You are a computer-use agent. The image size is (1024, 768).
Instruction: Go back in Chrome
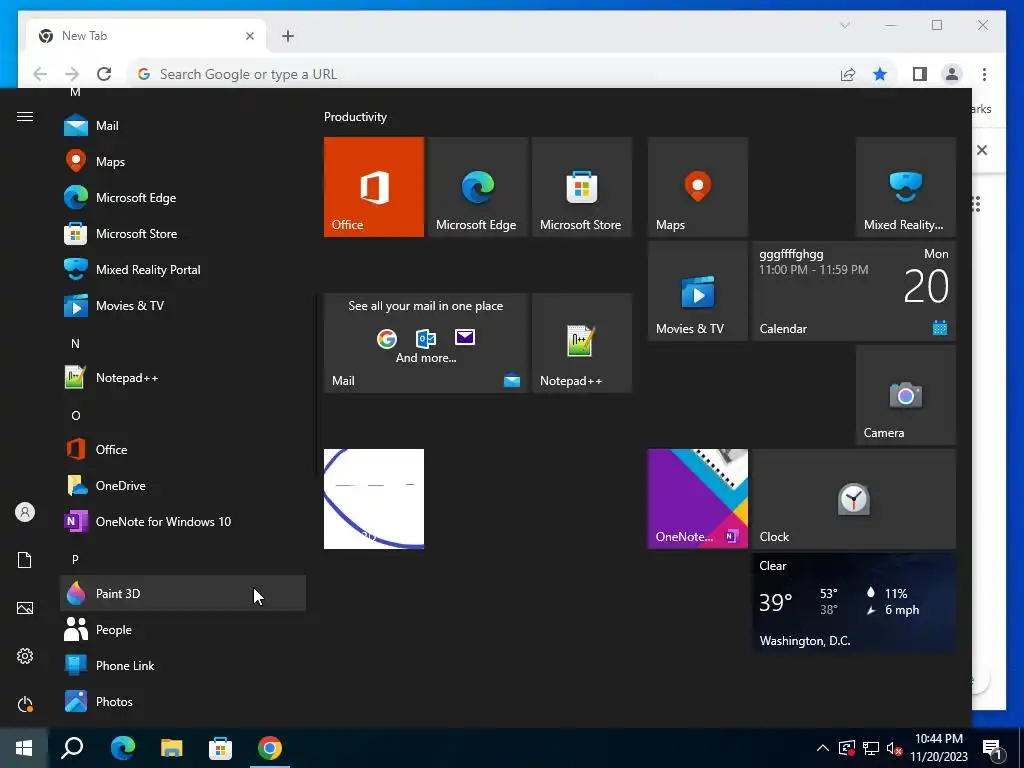[x=40, y=74]
